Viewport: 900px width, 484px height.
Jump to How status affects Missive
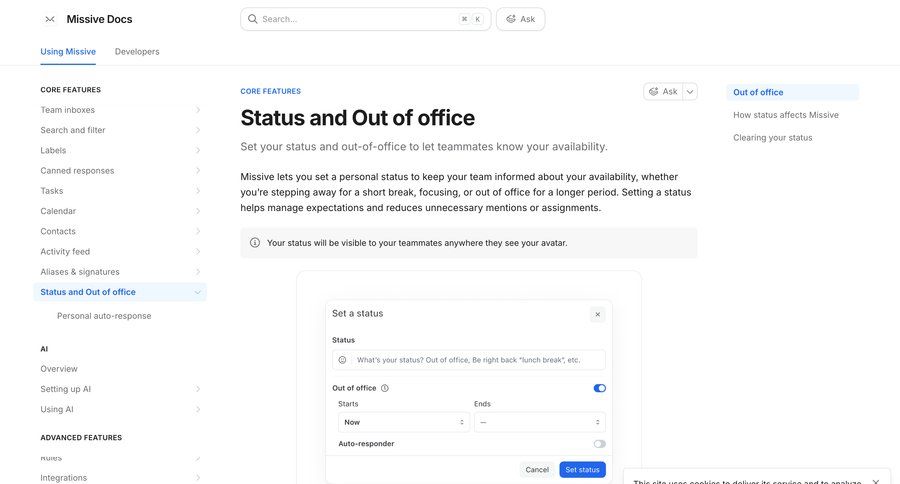[786, 115]
